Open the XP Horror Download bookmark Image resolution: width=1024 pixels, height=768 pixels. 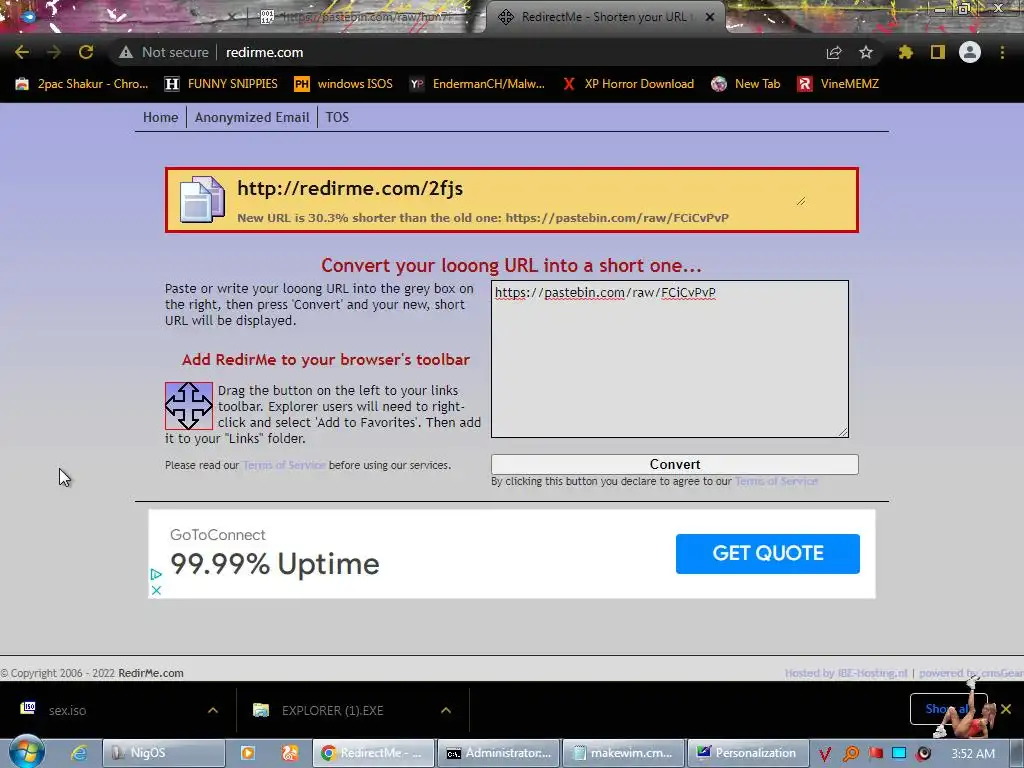[628, 84]
